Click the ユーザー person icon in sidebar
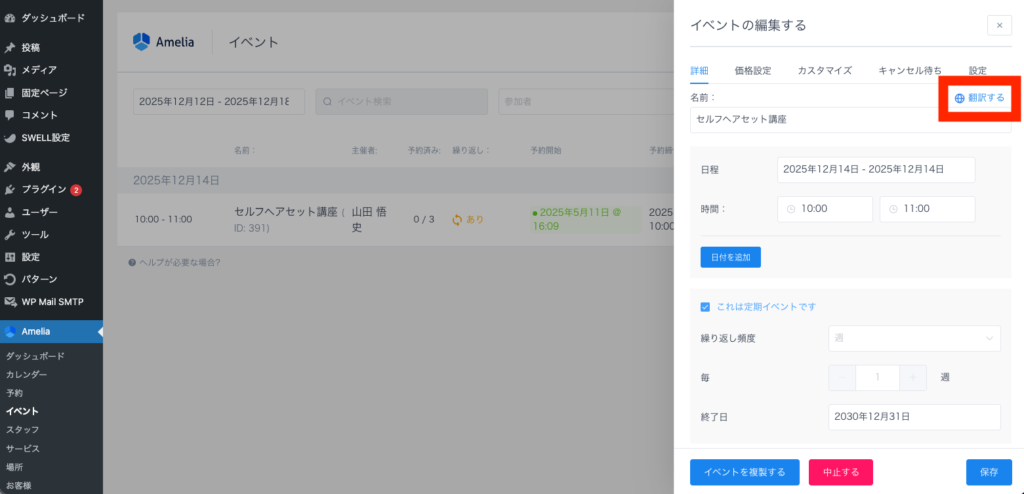Screen dimensions: 1024x494 tap(10, 212)
